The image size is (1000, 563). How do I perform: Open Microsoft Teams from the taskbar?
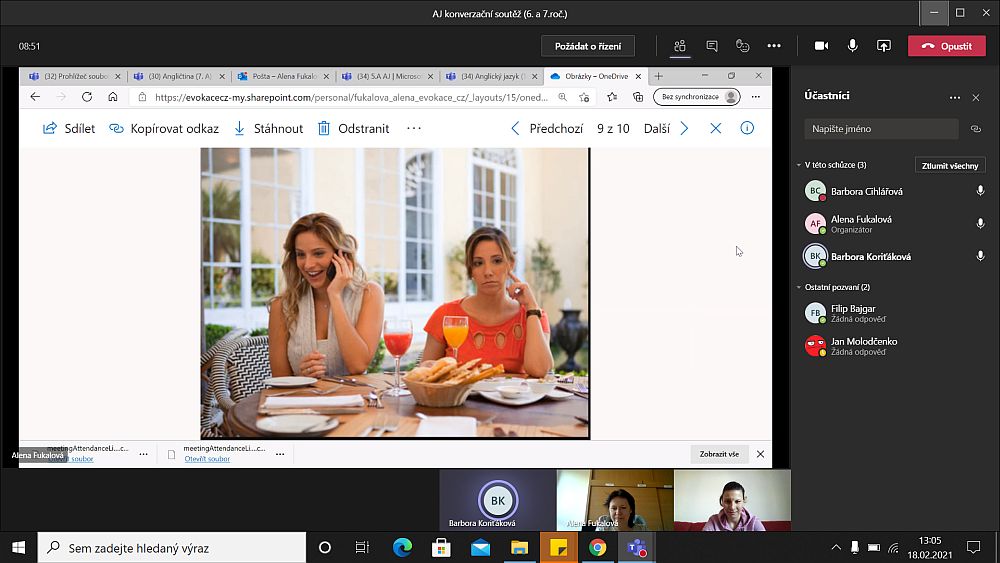pyautogui.click(x=635, y=547)
